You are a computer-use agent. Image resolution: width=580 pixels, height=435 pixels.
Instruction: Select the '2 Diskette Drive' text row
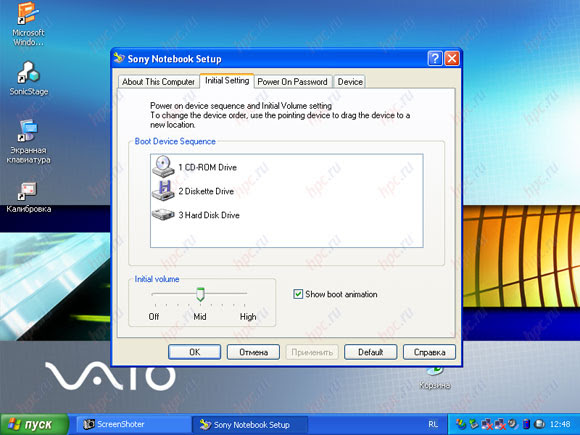pos(206,191)
